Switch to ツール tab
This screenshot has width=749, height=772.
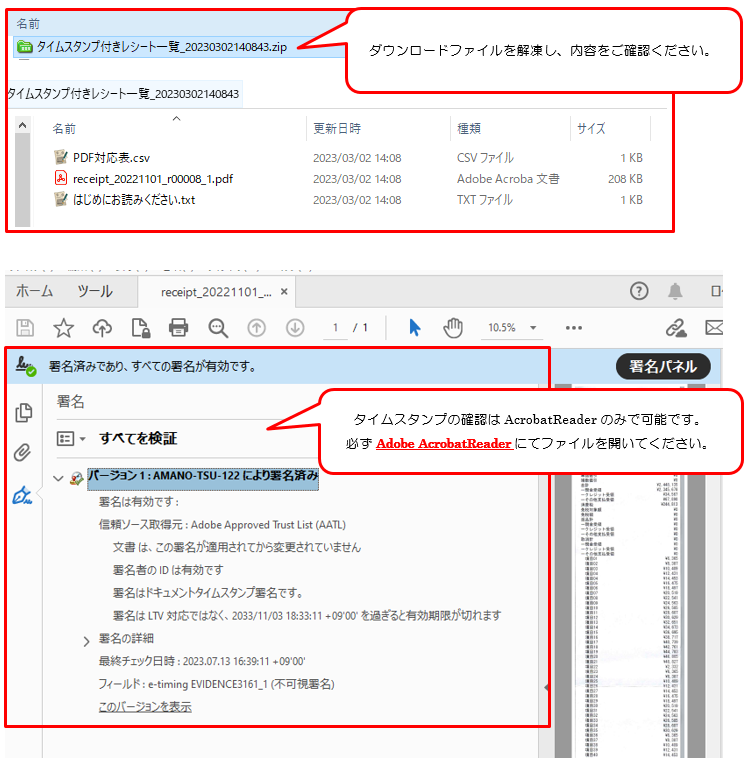[95, 291]
